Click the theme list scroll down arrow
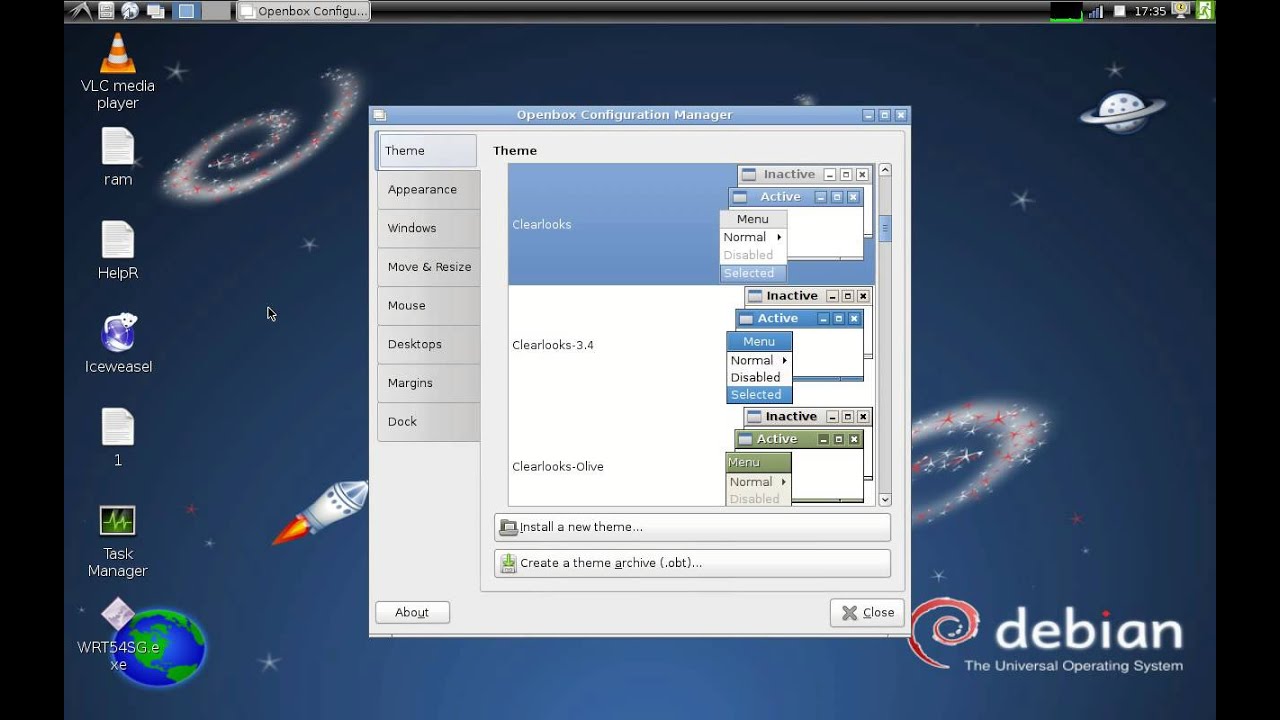This screenshot has height=720, width=1280. [884, 499]
